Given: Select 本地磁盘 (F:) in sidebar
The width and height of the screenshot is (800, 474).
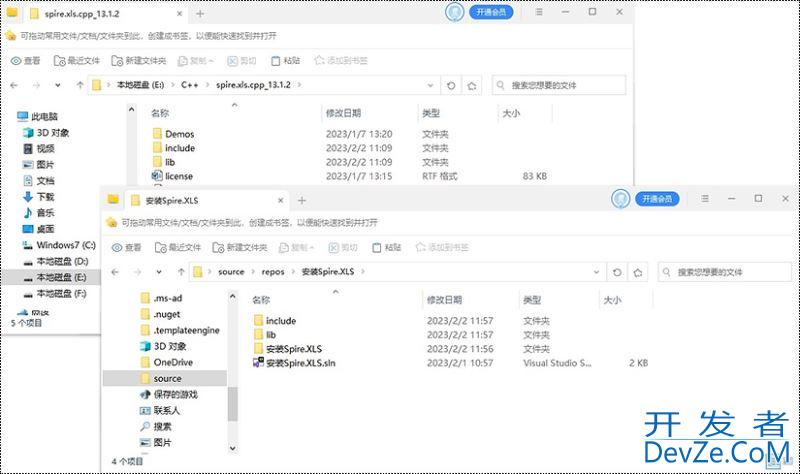Looking at the screenshot, I should [x=55, y=294].
